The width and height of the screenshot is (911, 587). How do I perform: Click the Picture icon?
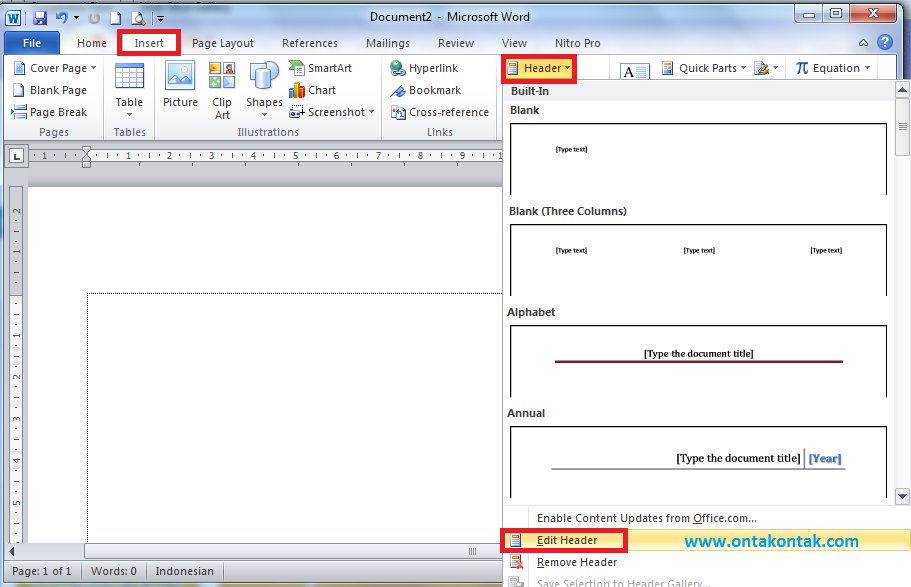[x=180, y=85]
